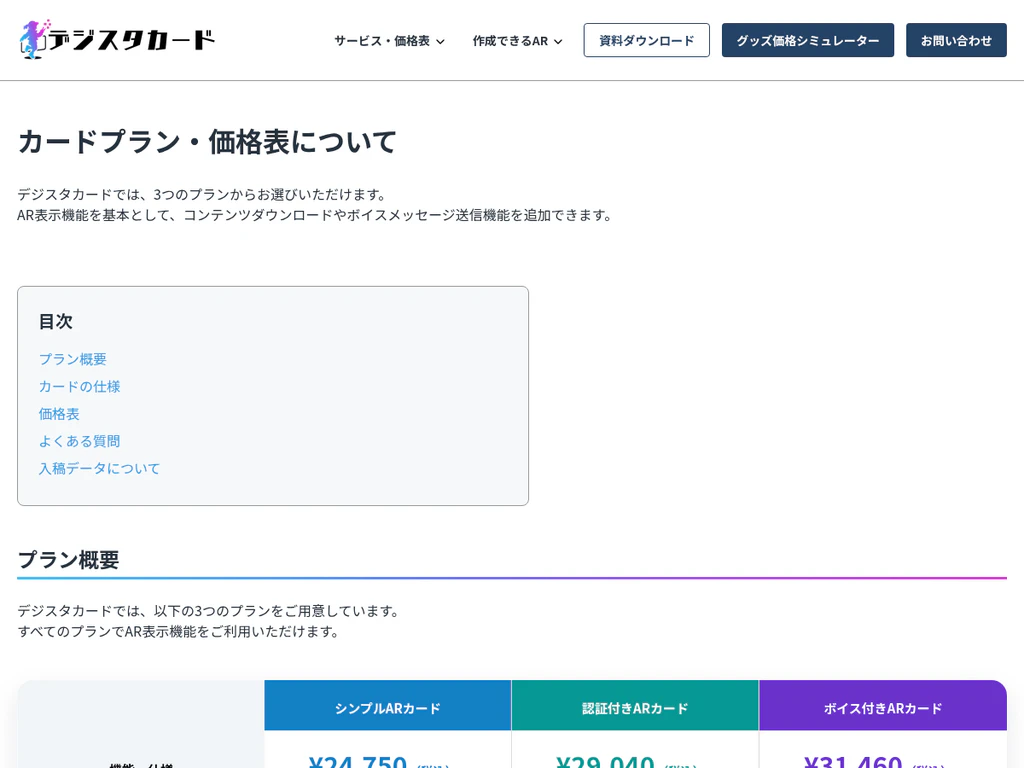Viewport: 1024px width, 768px height.
Task: Select the 入稿データについて contents link
Action: point(99,468)
